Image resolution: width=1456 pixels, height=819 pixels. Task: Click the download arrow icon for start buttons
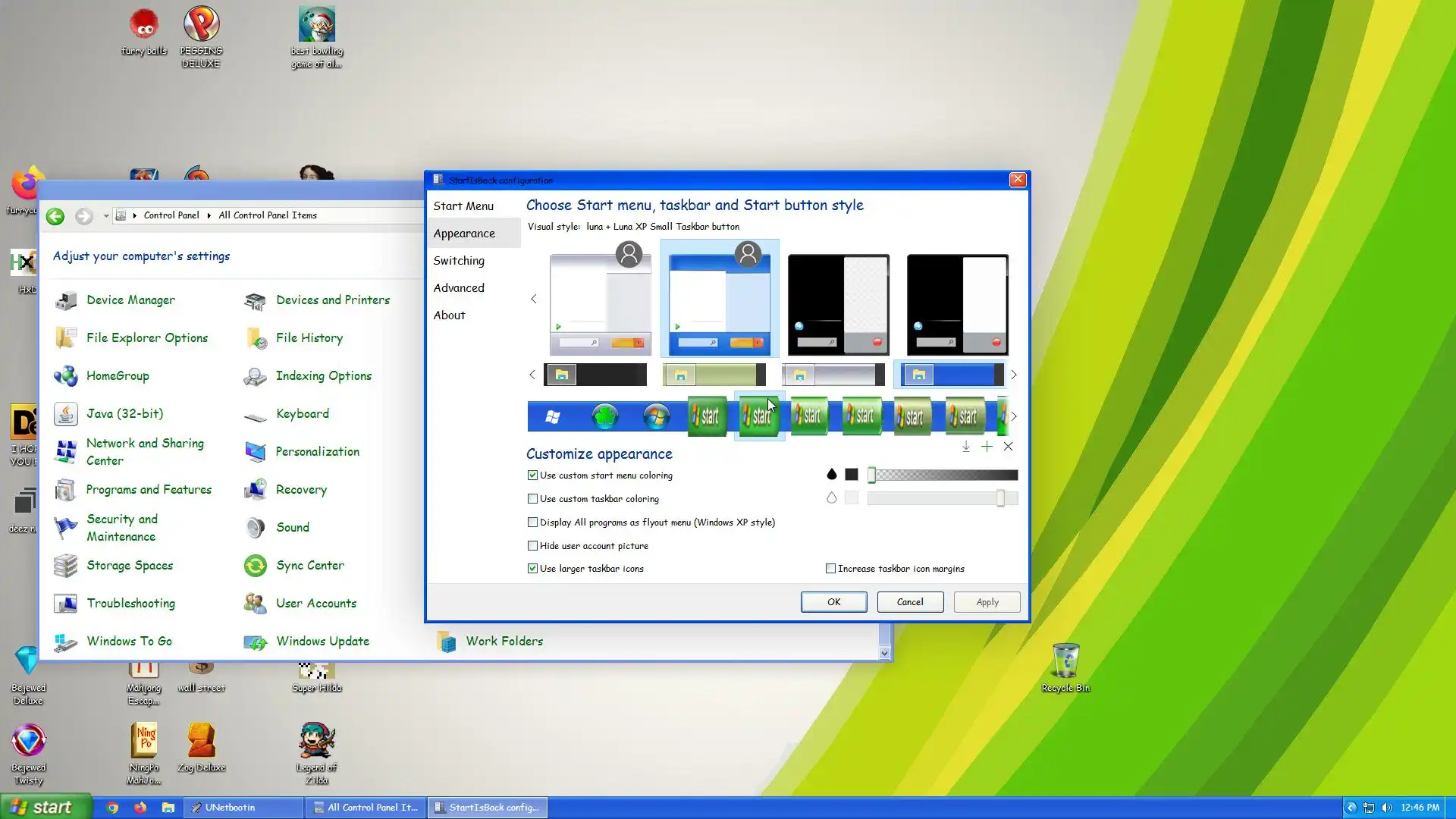pyautogui.click(x=965, y=447)
